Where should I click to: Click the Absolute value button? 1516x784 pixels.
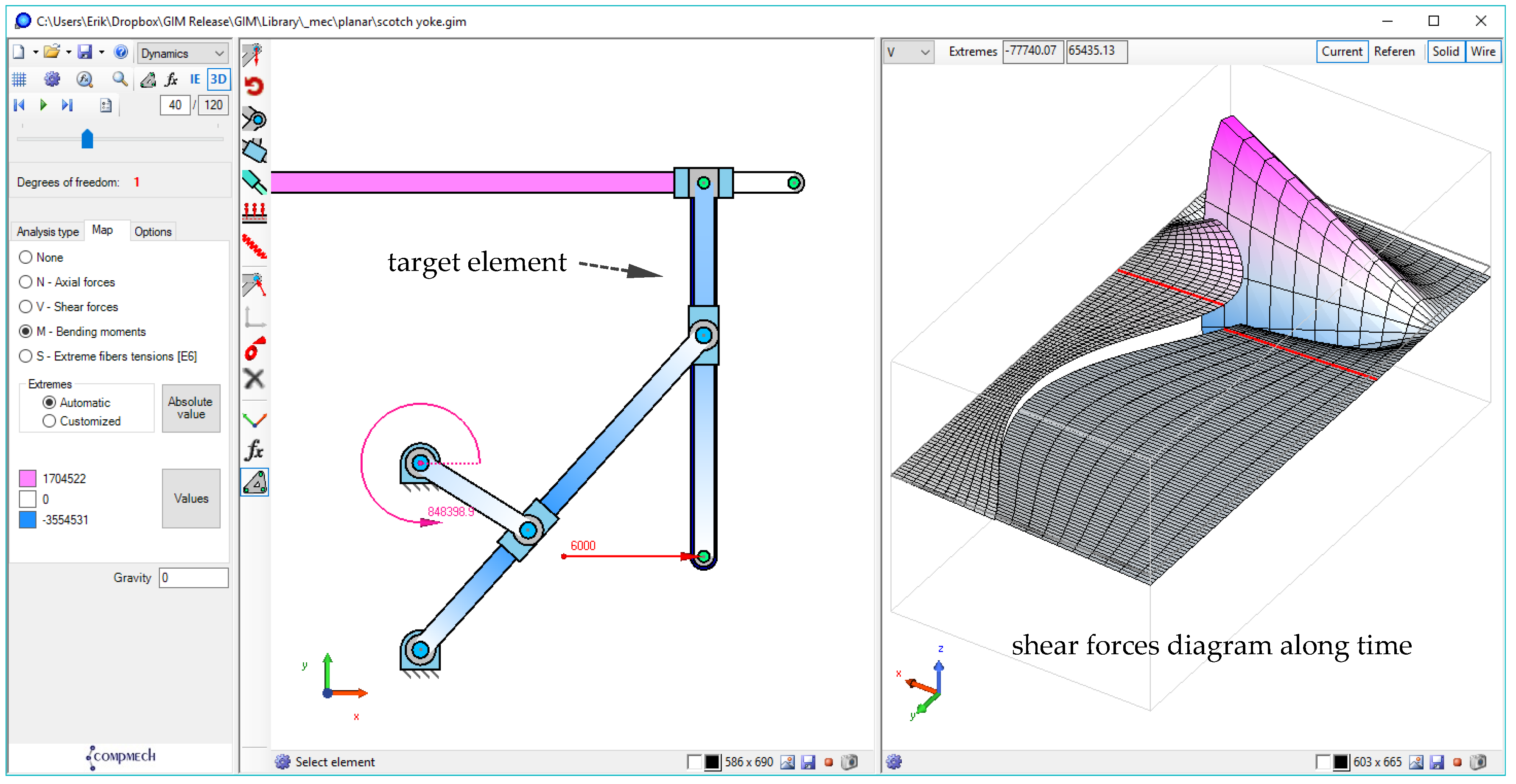pos(191,408)
